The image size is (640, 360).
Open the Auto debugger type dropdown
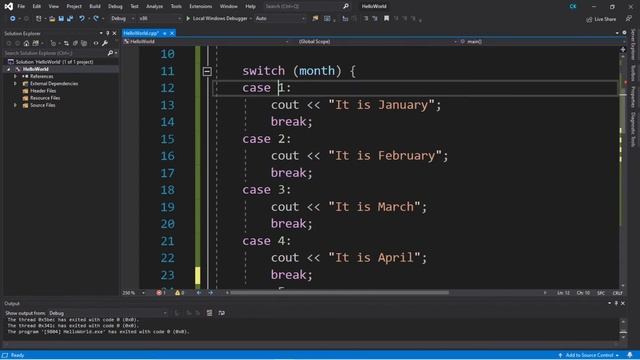(x=280, y=19)
